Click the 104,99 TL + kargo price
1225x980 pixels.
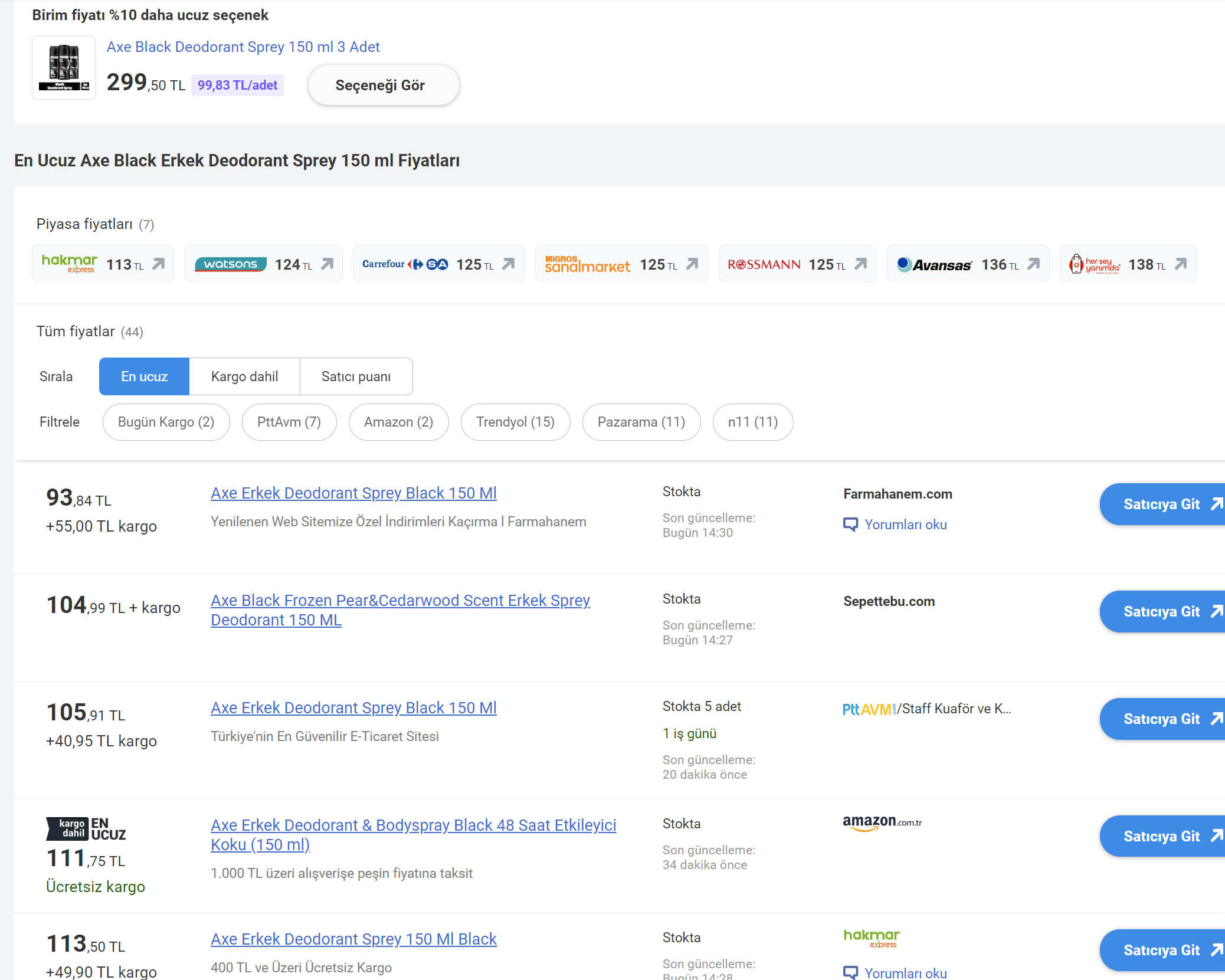(113, 606)
